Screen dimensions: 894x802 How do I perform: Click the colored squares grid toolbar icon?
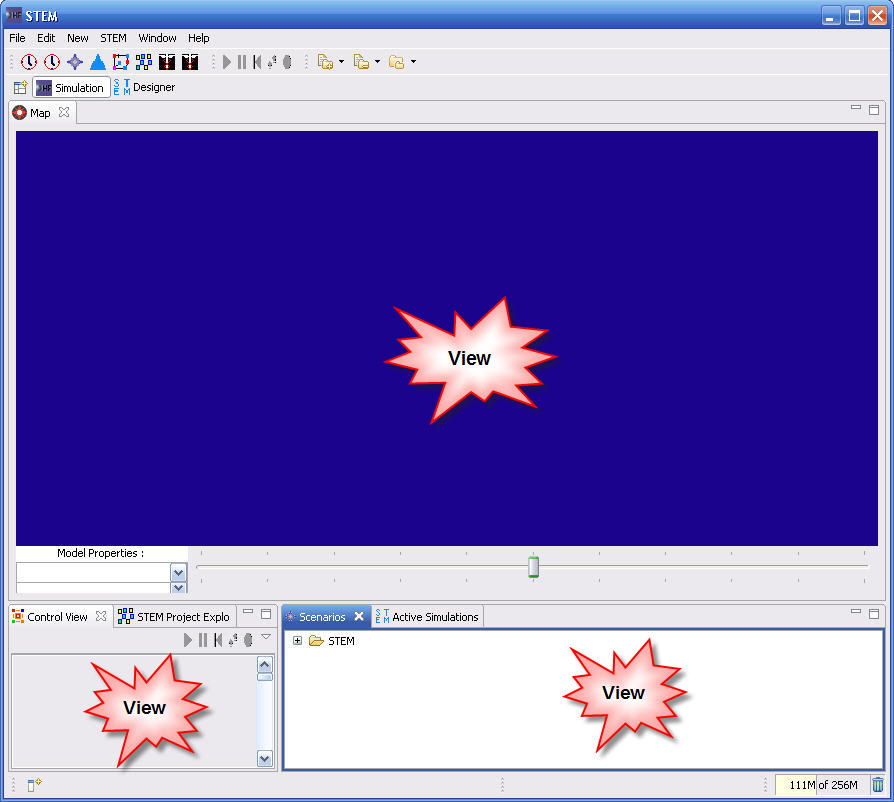point(144,62)
